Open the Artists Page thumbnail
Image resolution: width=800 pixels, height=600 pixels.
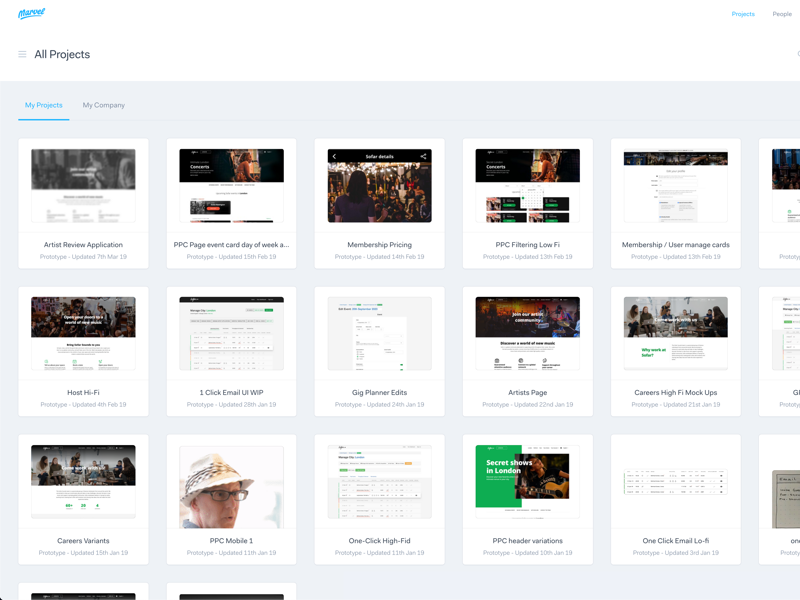pyautogui.click(x=528, y=334)
